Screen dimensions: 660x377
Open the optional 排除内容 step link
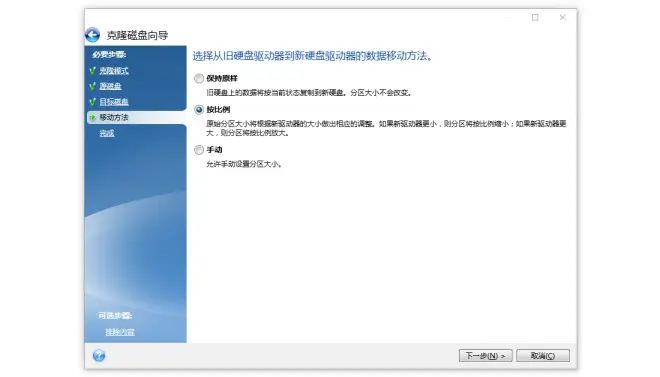120,332
